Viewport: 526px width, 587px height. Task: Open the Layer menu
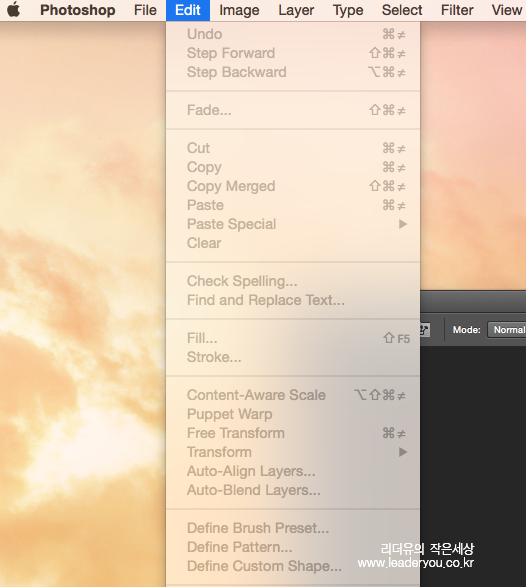pyautogui.click(x=296, y=10)
